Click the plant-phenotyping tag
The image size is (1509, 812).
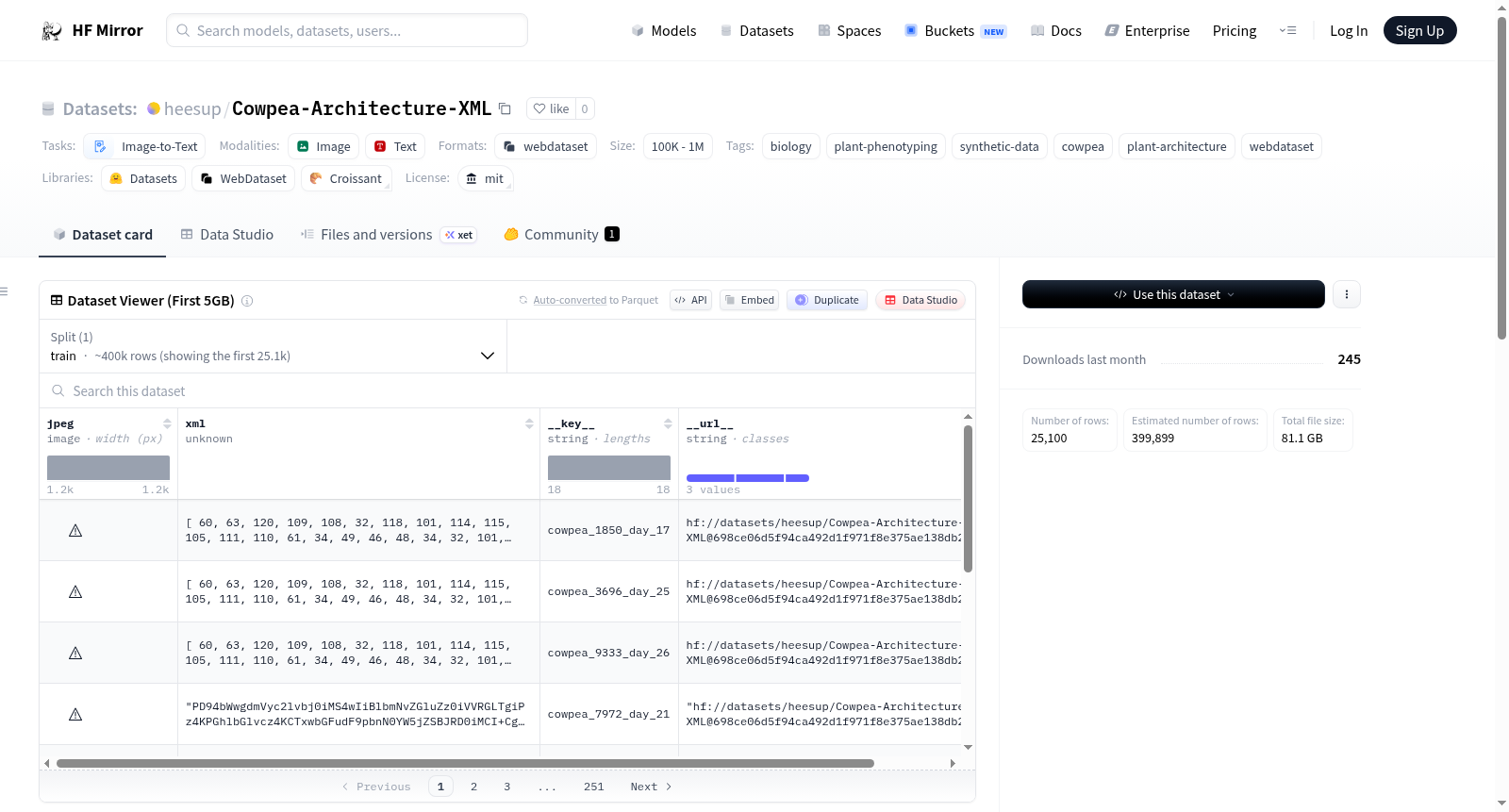coord(886,146)
